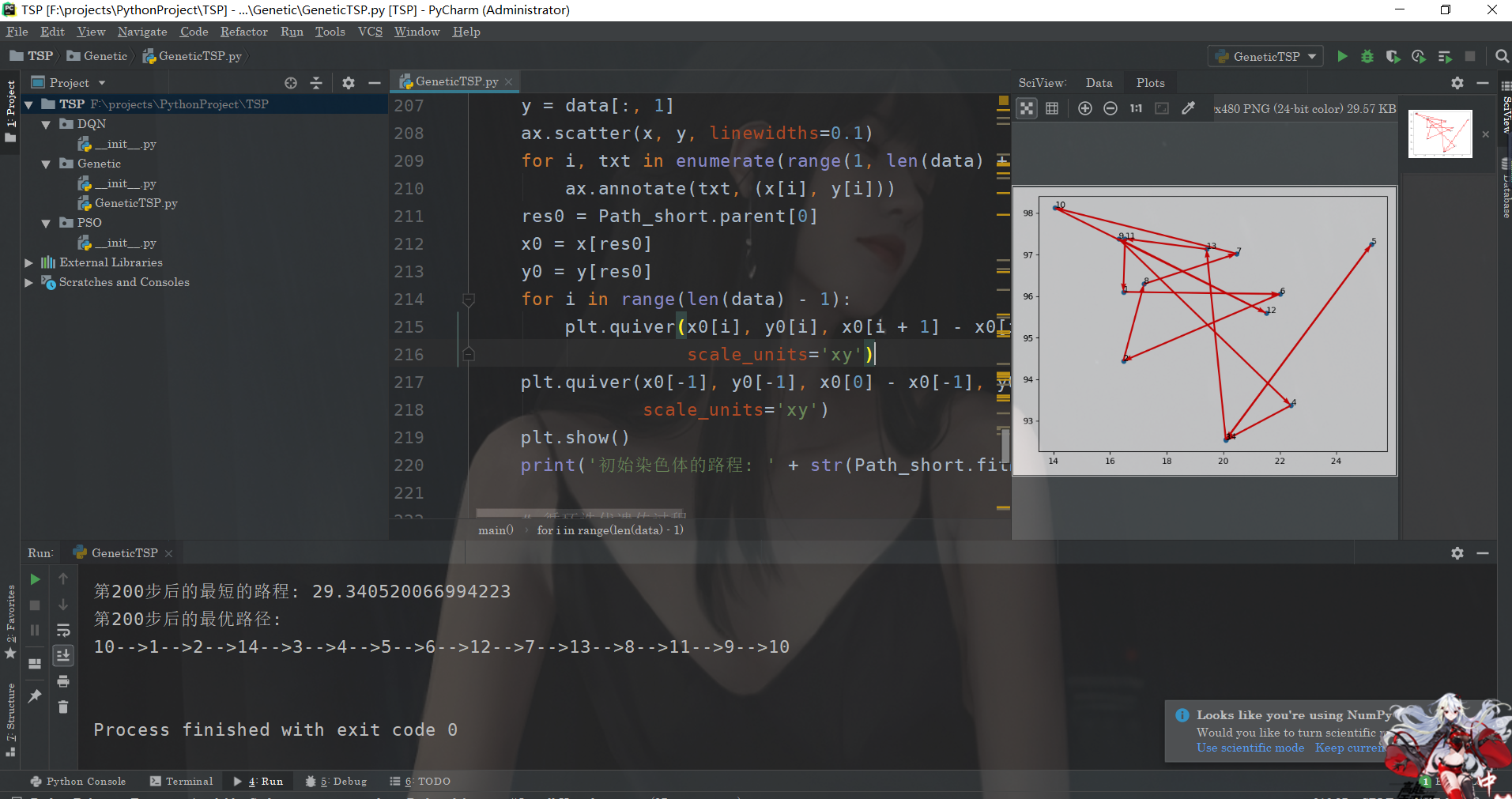This screenshot has height=799, width=1512.
Task: Clear all Run console output
Action: pos(63,707)
